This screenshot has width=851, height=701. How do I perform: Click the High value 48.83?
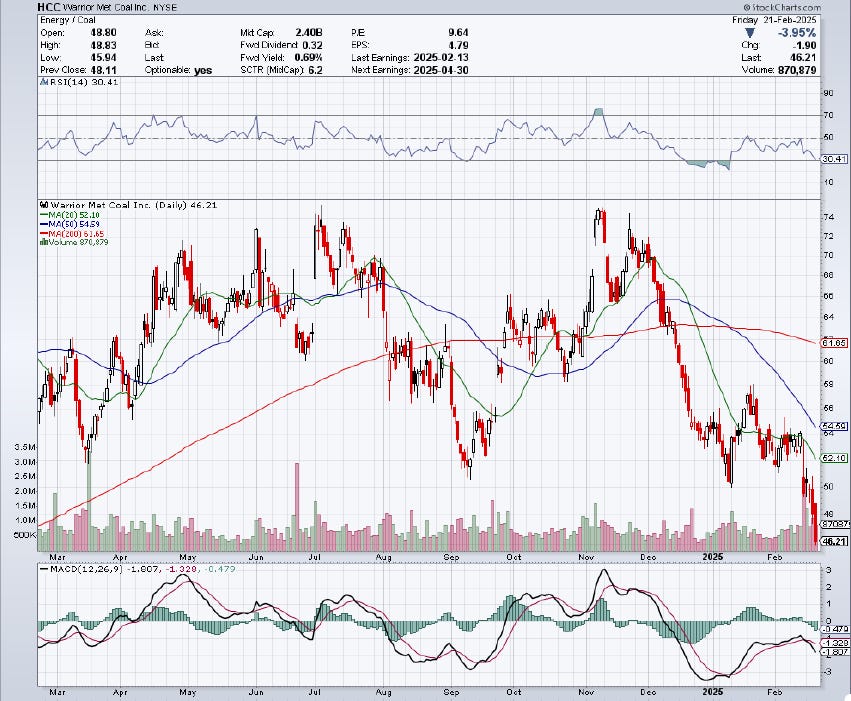(104, 45)
